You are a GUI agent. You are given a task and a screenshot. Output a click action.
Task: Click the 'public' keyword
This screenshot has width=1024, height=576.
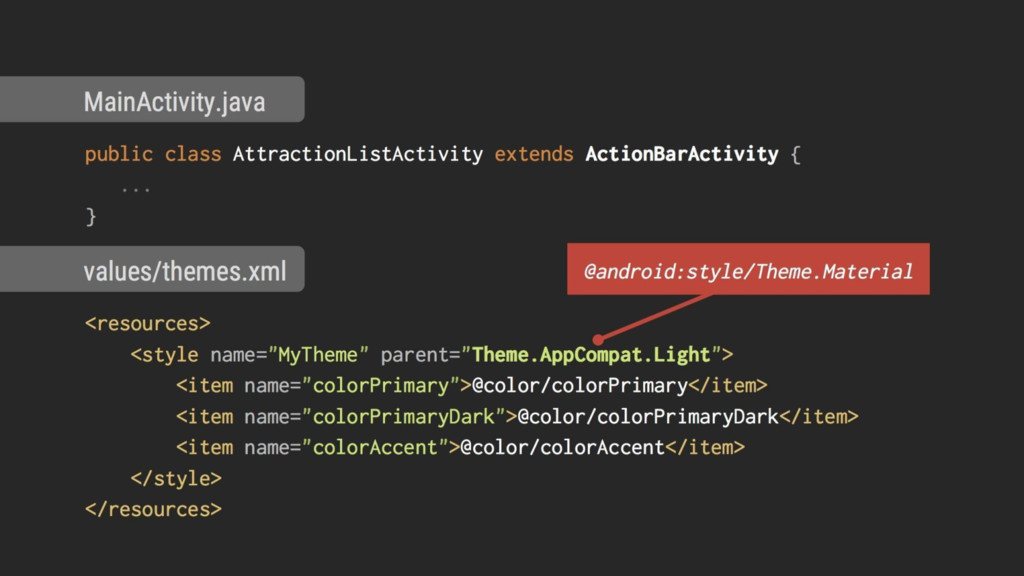(118, 155)
